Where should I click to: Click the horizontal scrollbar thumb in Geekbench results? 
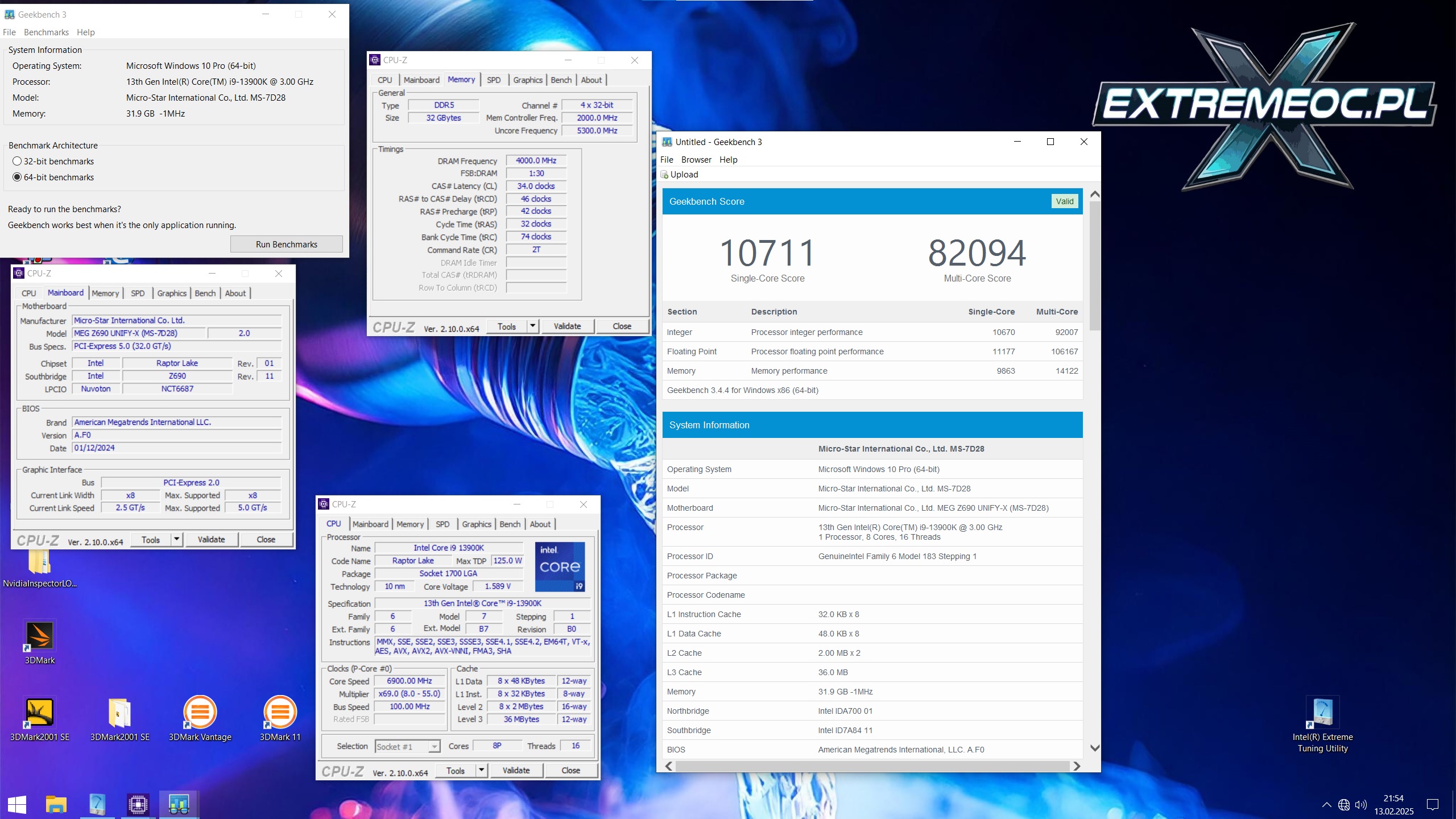(872, 766)
